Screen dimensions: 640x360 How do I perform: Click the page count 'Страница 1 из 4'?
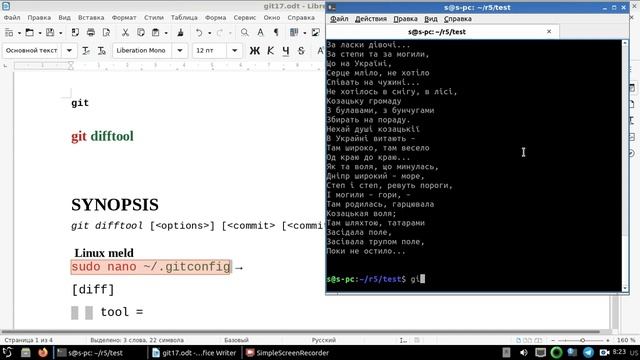click(x=29, y=340)
